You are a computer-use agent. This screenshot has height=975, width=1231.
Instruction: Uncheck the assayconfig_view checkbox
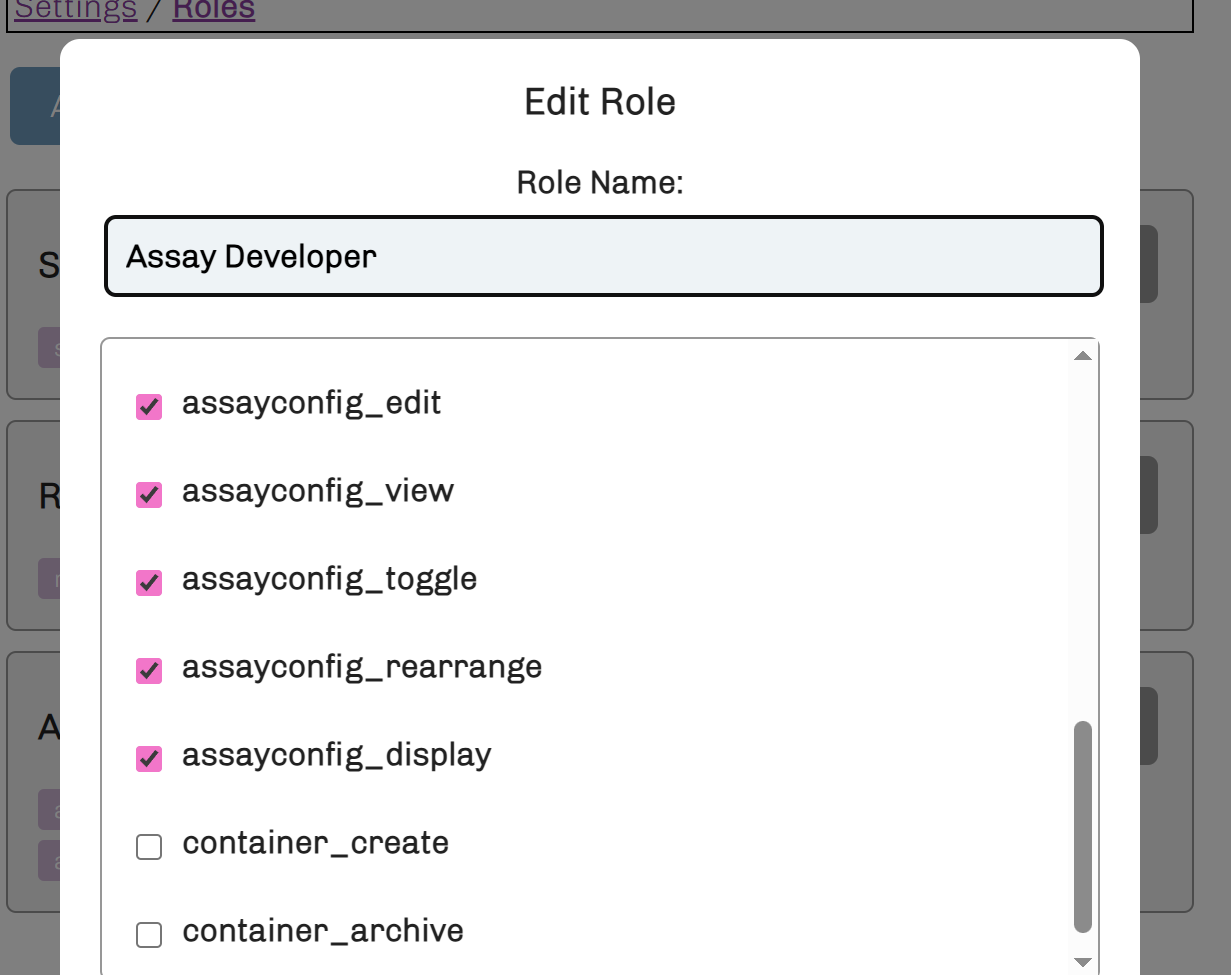click(x=149, y=495)
